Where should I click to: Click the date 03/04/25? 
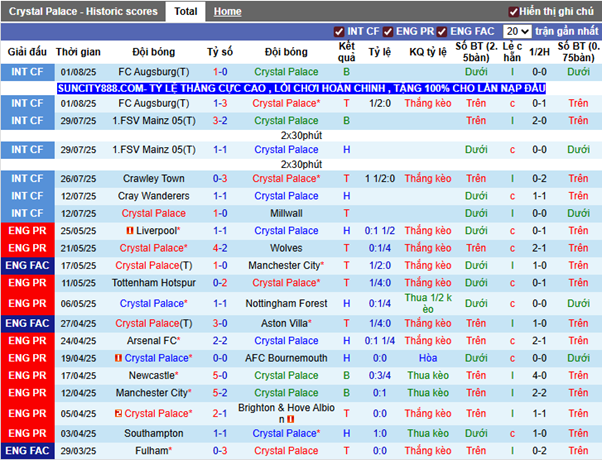(78, 434)
